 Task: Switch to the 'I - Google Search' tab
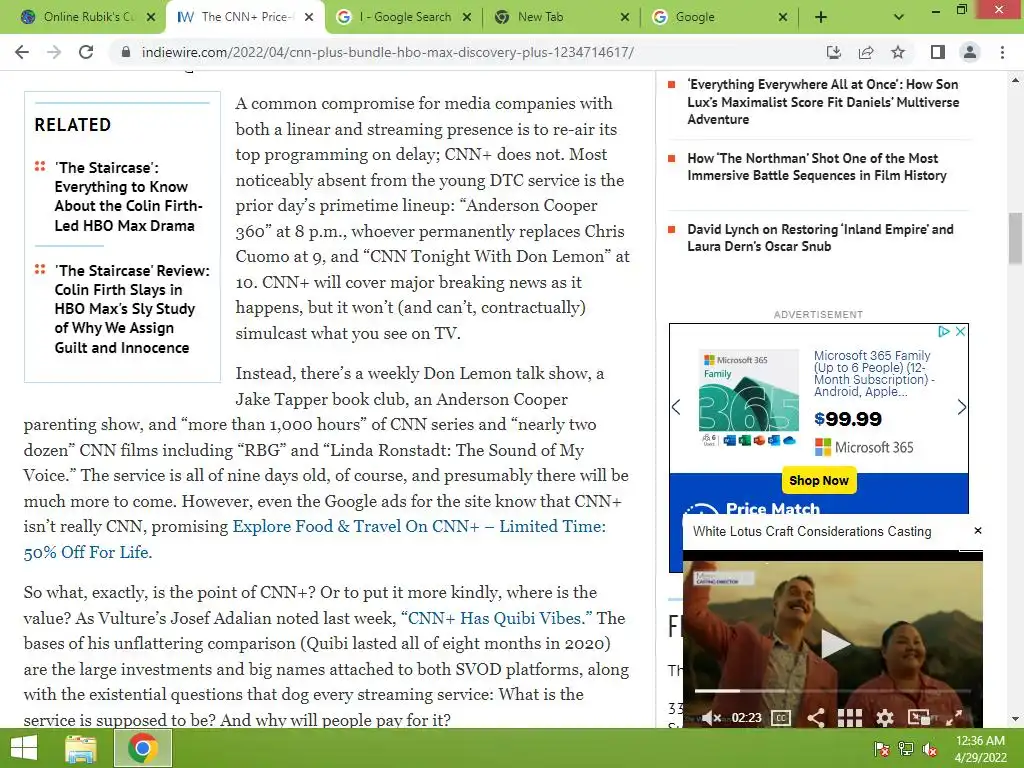[405, 17]
